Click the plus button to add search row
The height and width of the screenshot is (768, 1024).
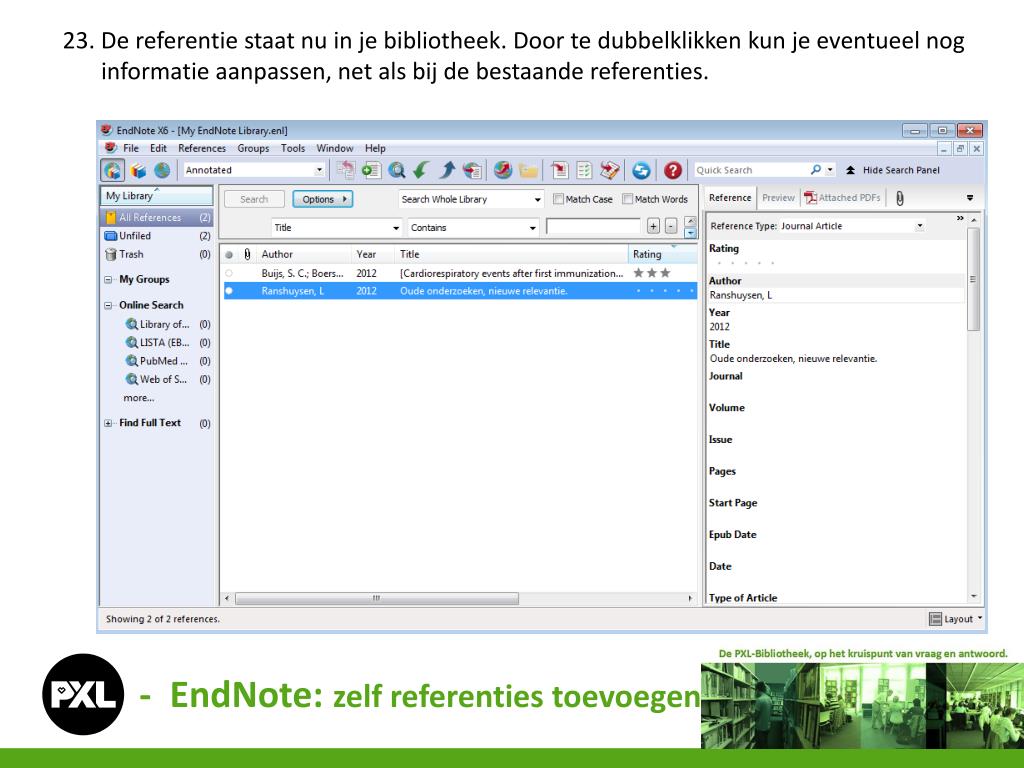[x=653, y=227]
